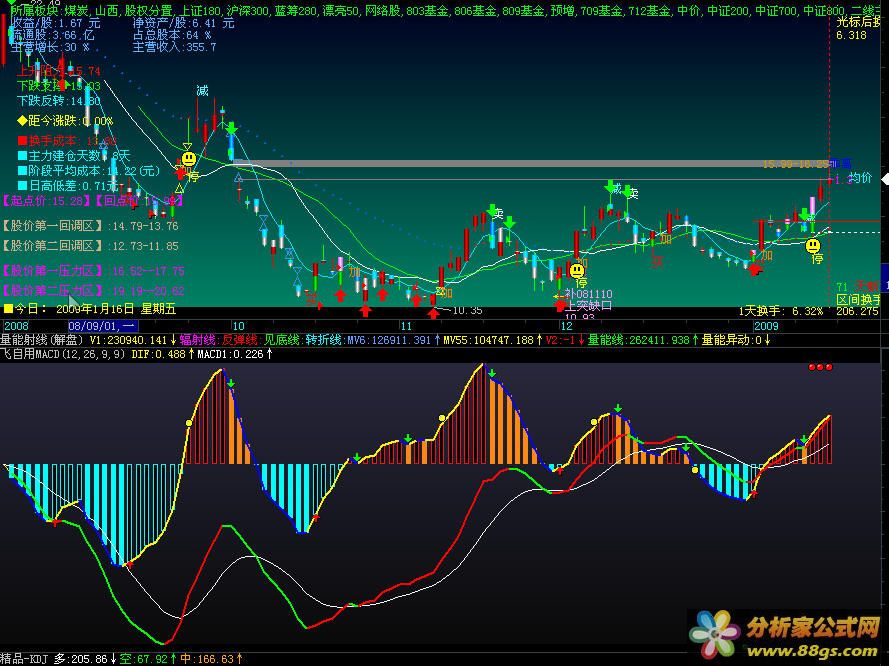The width and height of the screenshot is (889, 666).
Task: Click the 辐射线 legend label
Action: pyautogui.click(x=198, y=340)
